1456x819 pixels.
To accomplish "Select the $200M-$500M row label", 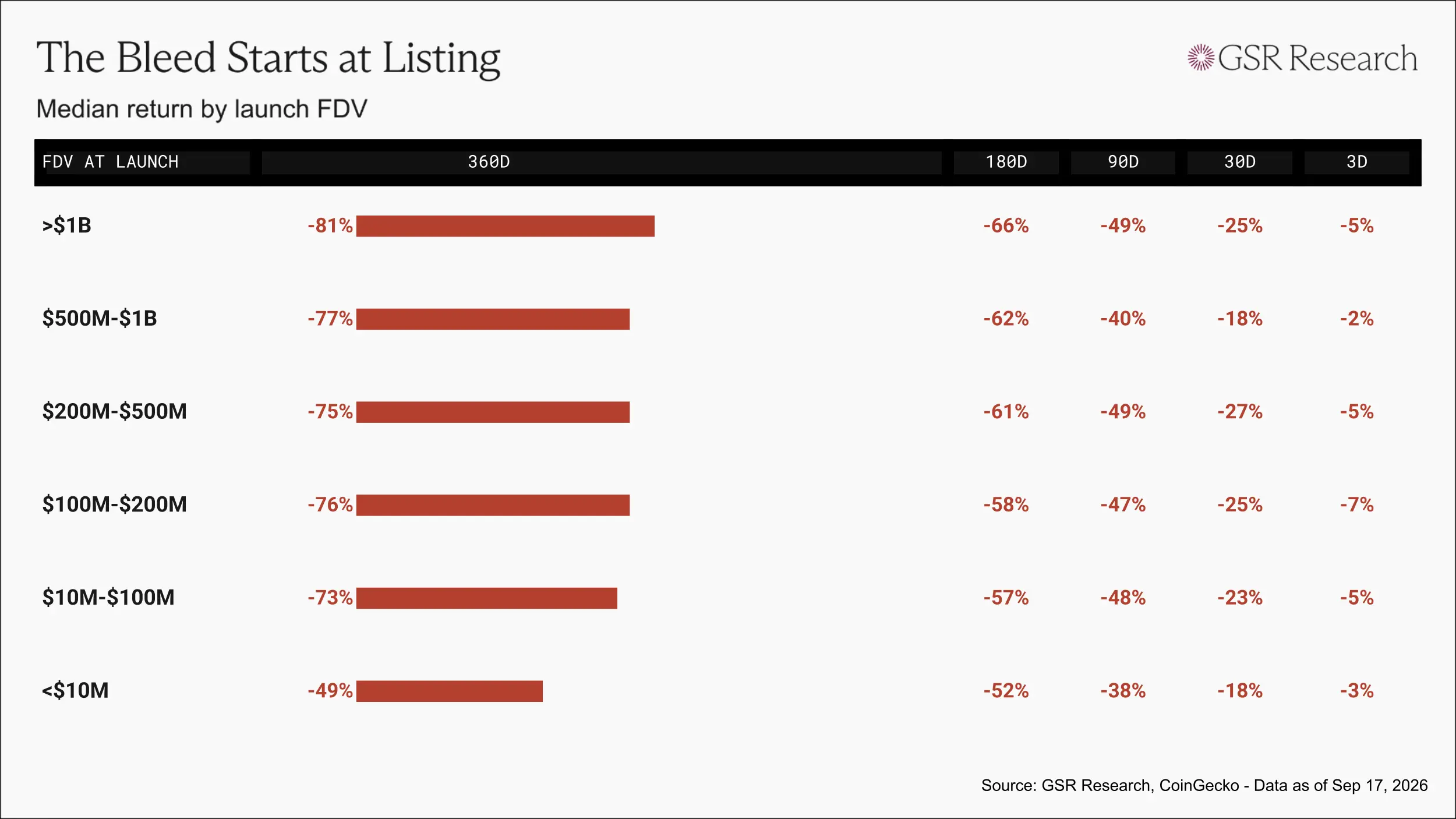I will 114,411.
